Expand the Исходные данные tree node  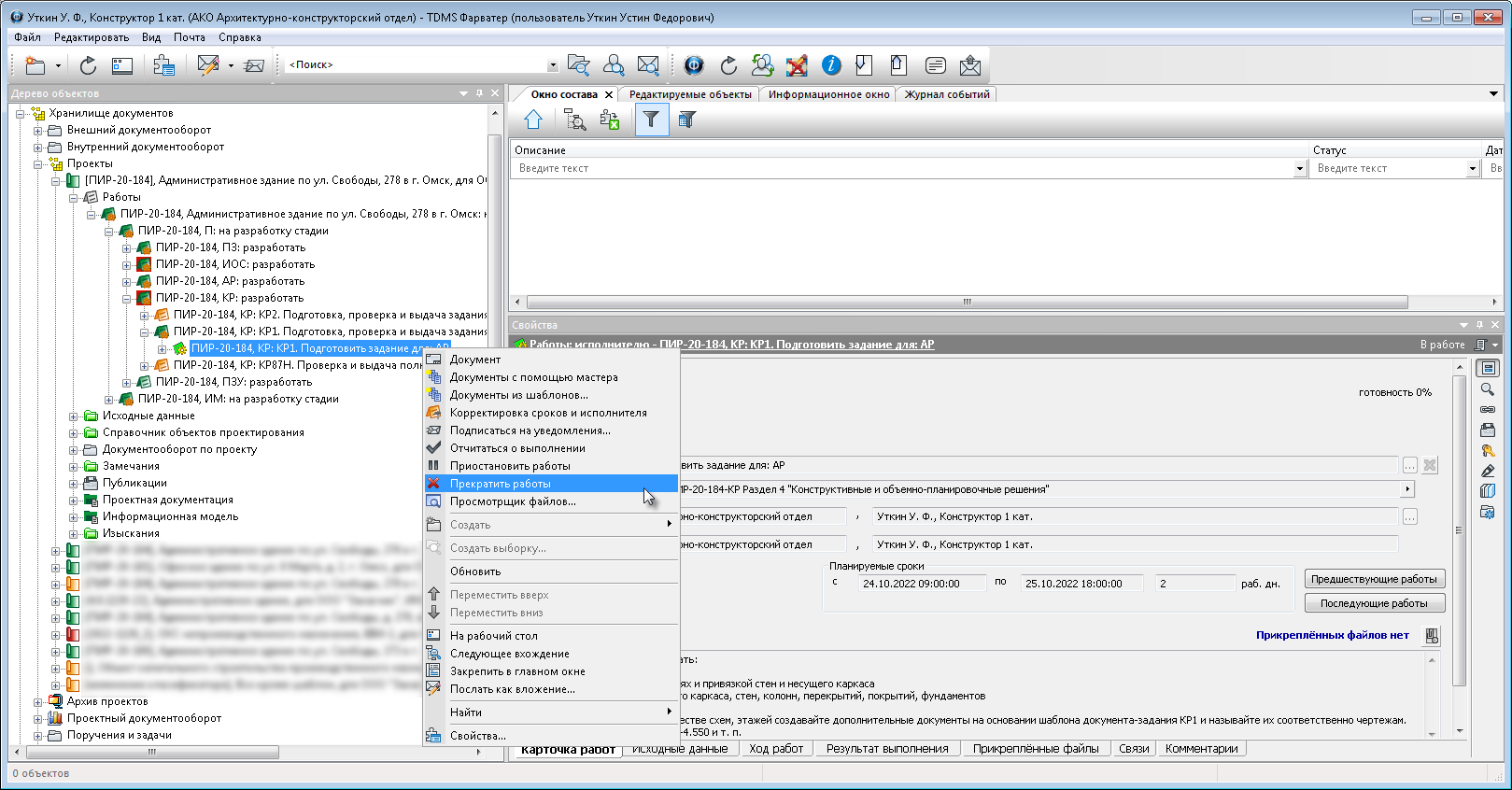(x=74, y=416)
